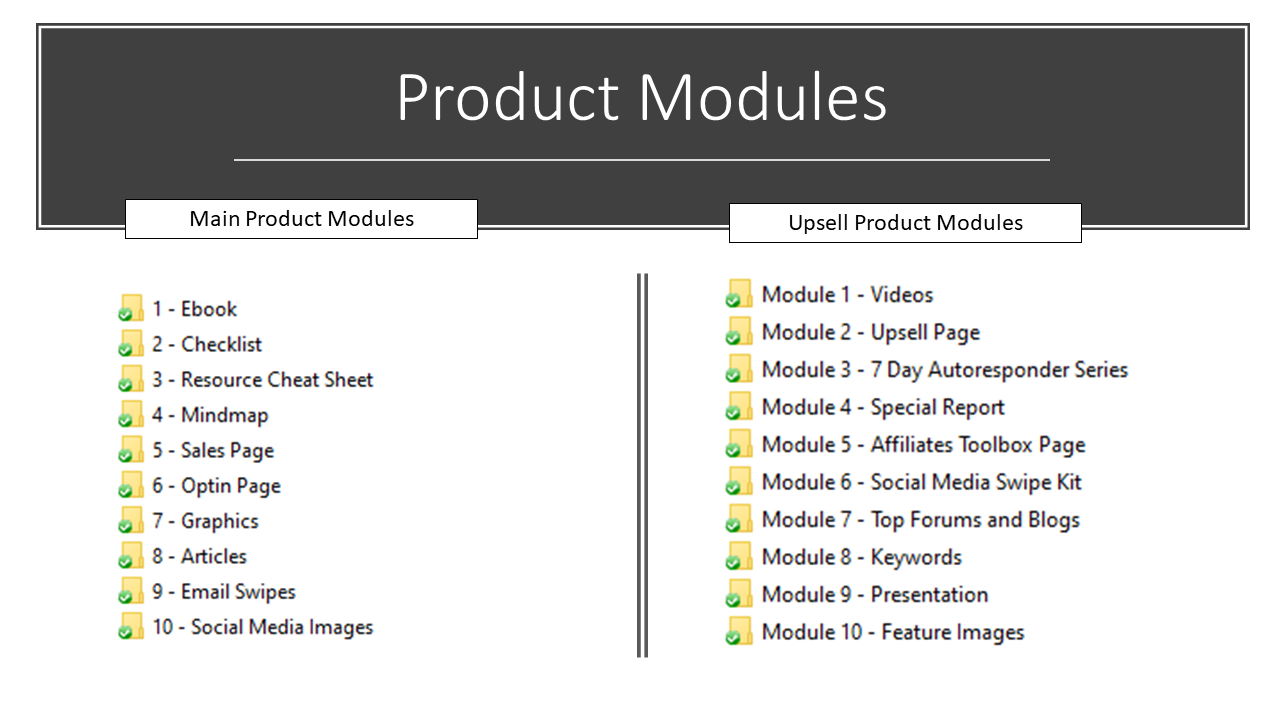Open the folder icon beside 9 - Email Swipes

[x=131, y=591]
